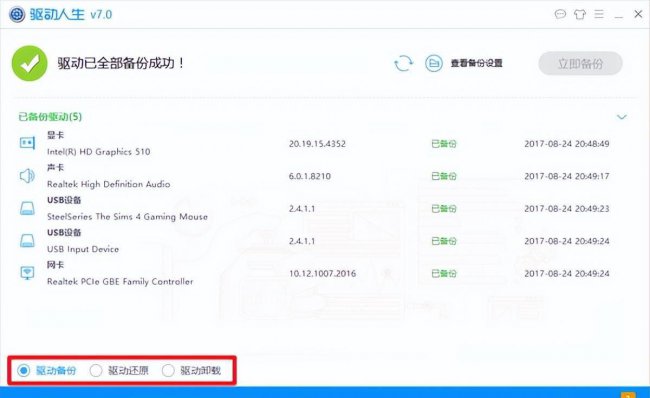Click version 20.19.15.4352
Viewport: 650px width, 398px height.
tap(317, 144)
